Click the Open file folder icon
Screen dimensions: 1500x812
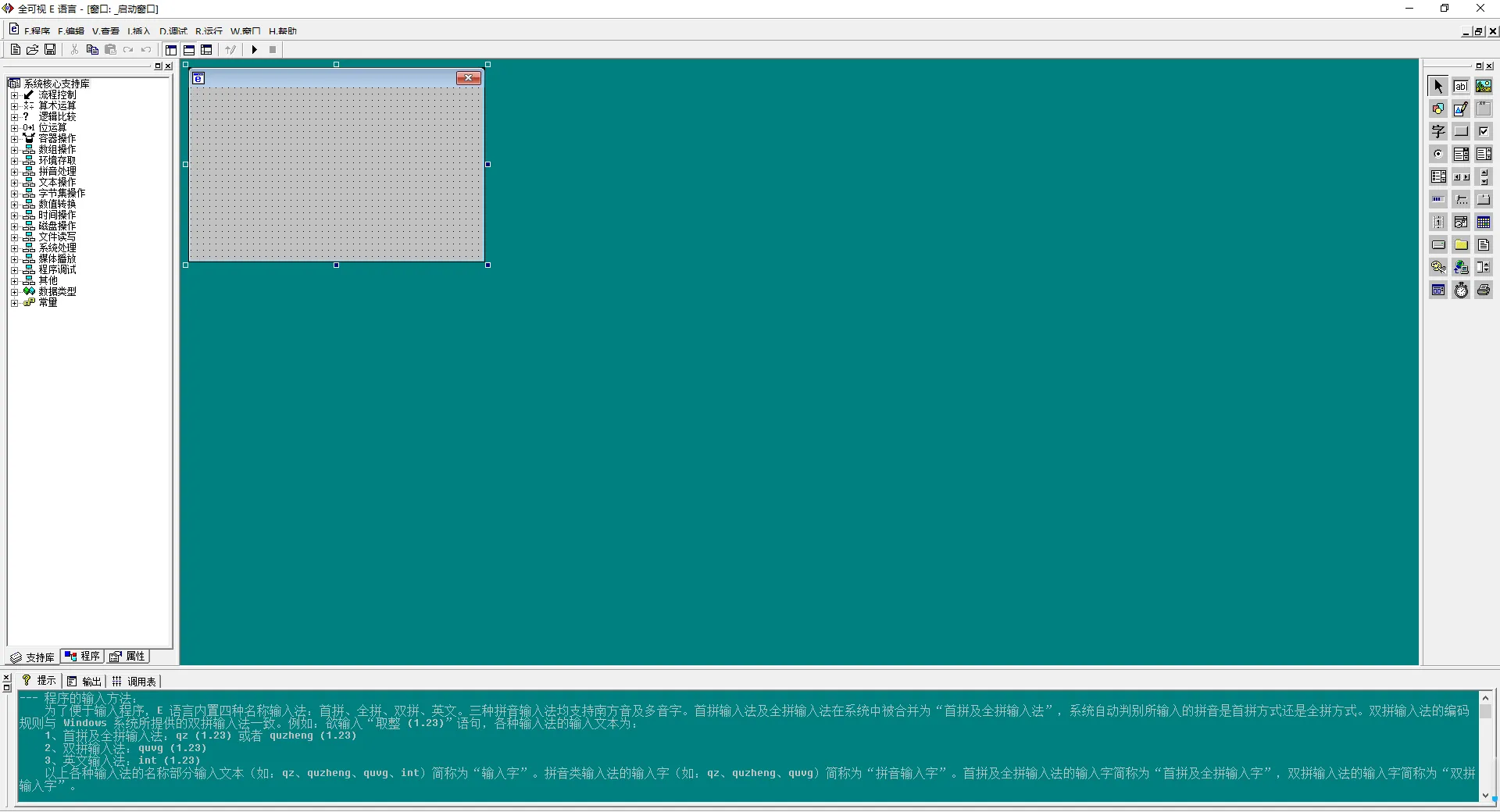coord(33,50)
